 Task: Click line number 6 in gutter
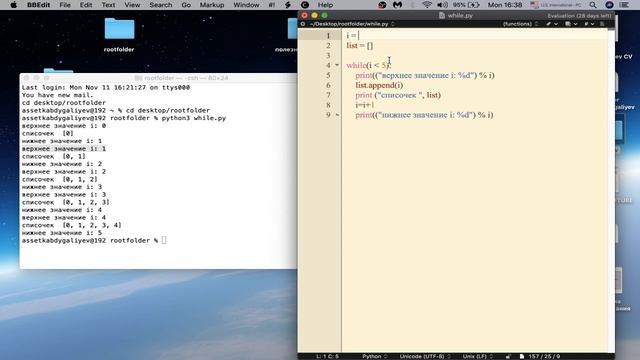pyautogui.click(x=328, y=85)
